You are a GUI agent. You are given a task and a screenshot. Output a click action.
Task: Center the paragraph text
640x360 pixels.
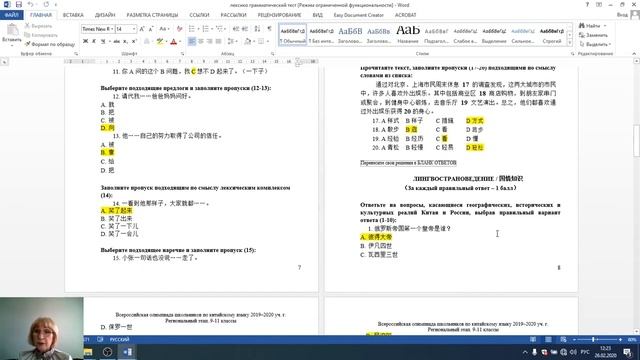tap(201, 41)
